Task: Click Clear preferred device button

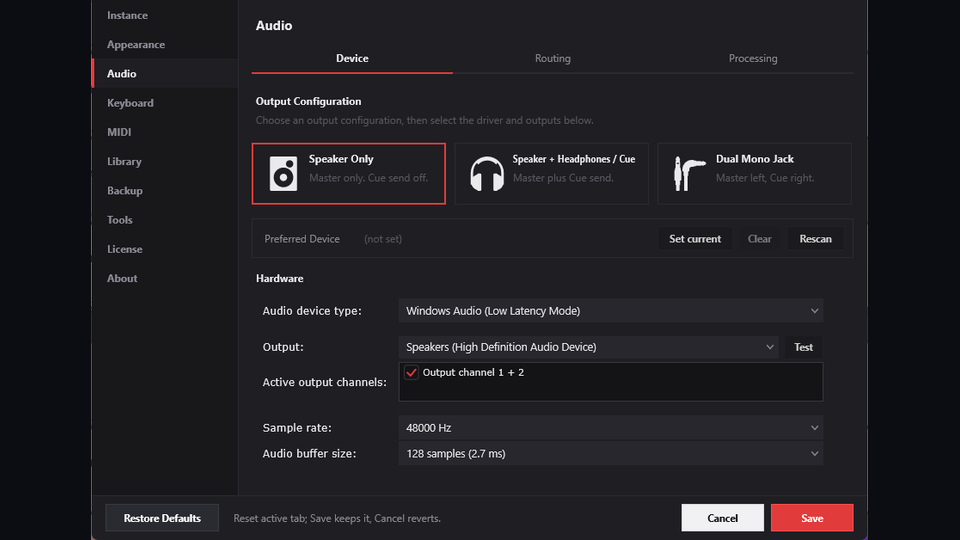Action: [x=759, y=239]
